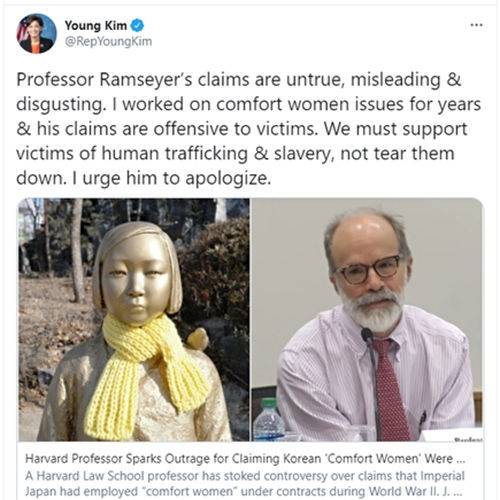Click the professor's red patterned tie
500x500 pixels.
391,388
